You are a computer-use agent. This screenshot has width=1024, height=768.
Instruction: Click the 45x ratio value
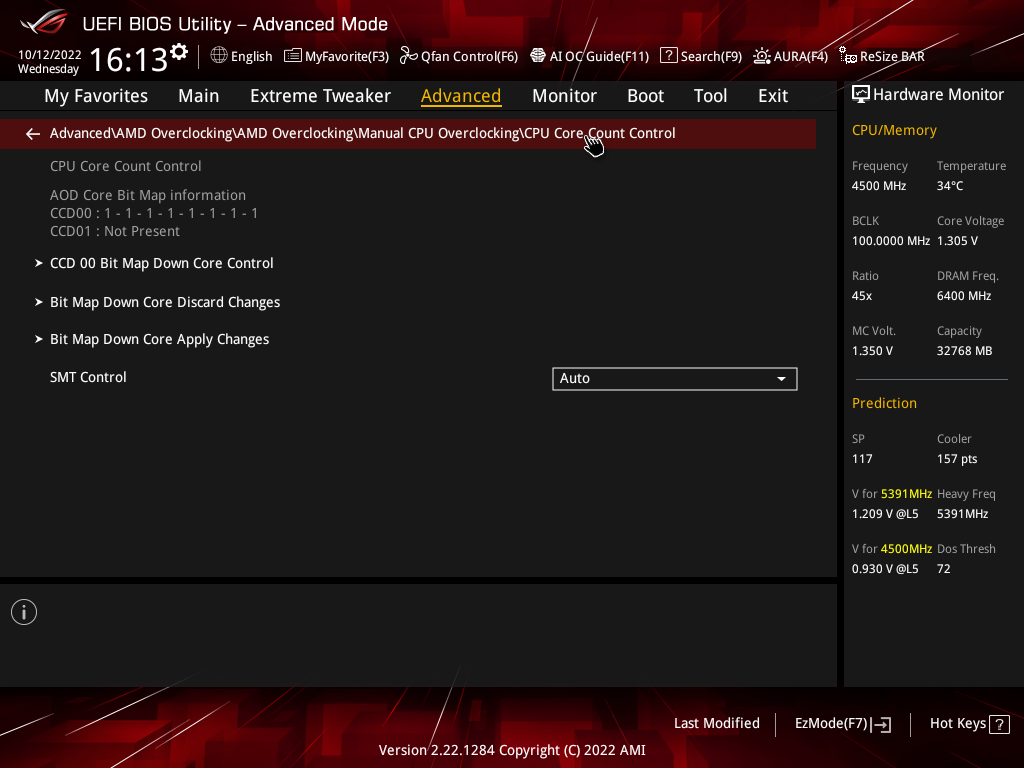(861, 296)
